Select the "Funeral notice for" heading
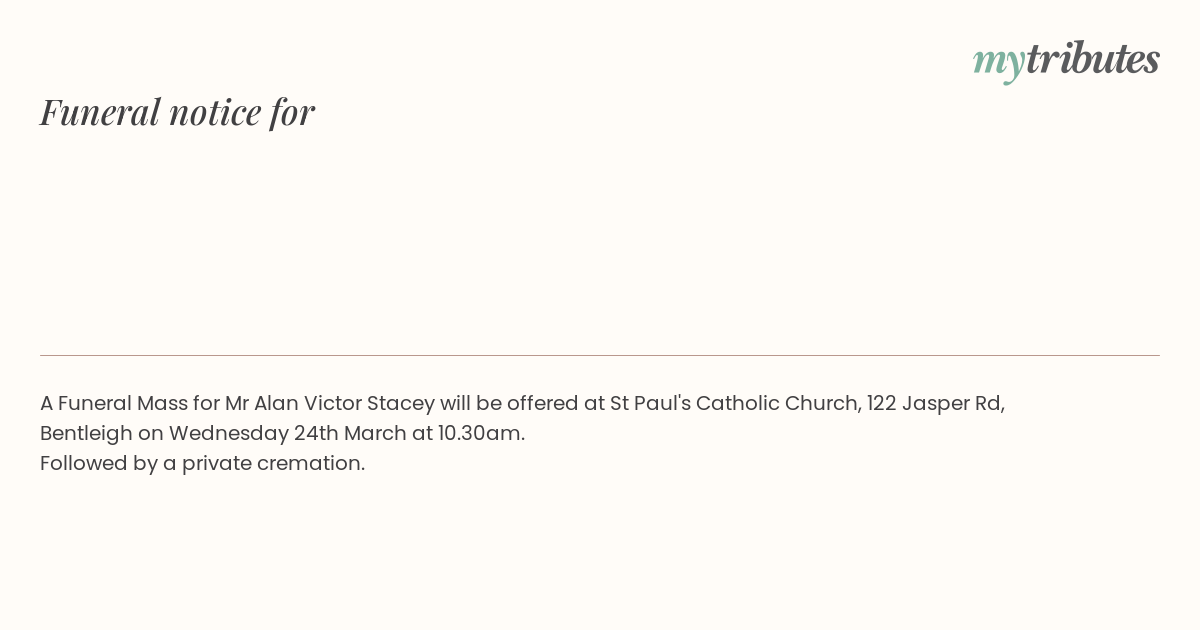The image size is (1200, 630). pos(177,112)
